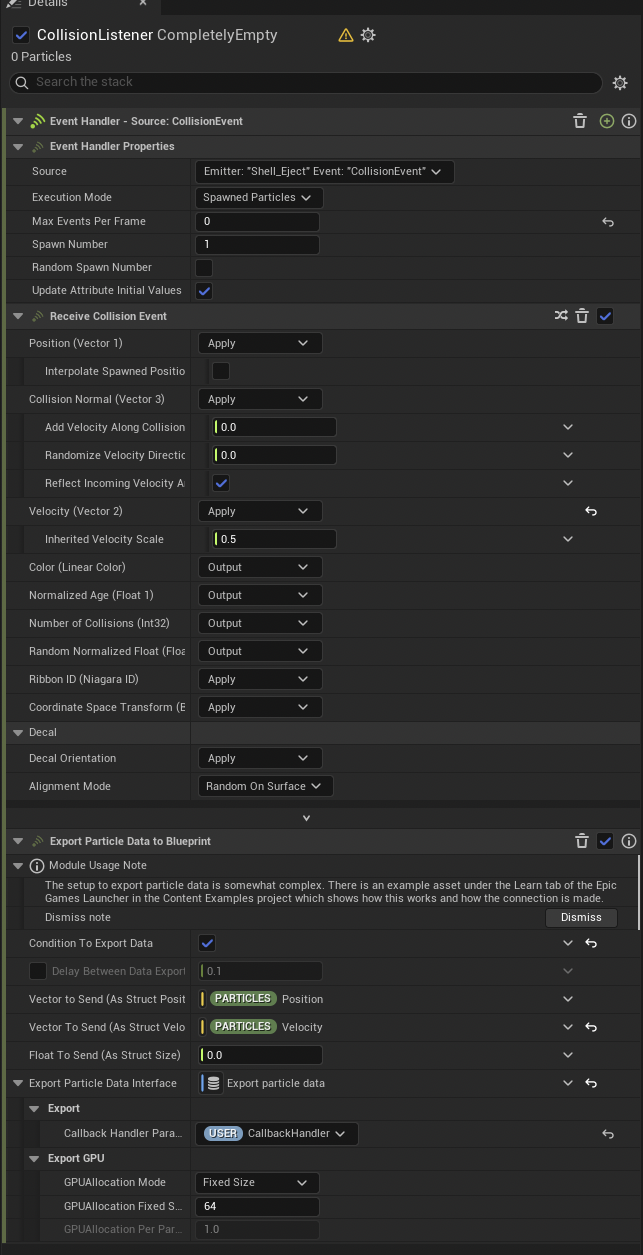Open Inherited Velocity Scale options arrow

coord(568,539)
